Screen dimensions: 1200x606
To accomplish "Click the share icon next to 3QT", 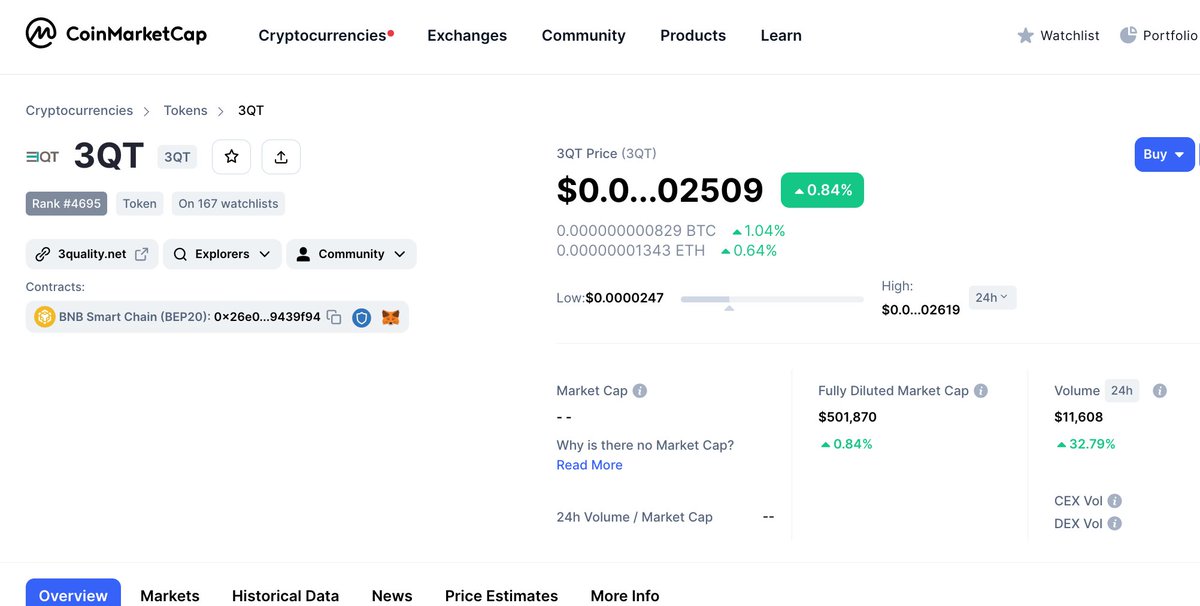I will pyautogui.click(x=281, y=156).
